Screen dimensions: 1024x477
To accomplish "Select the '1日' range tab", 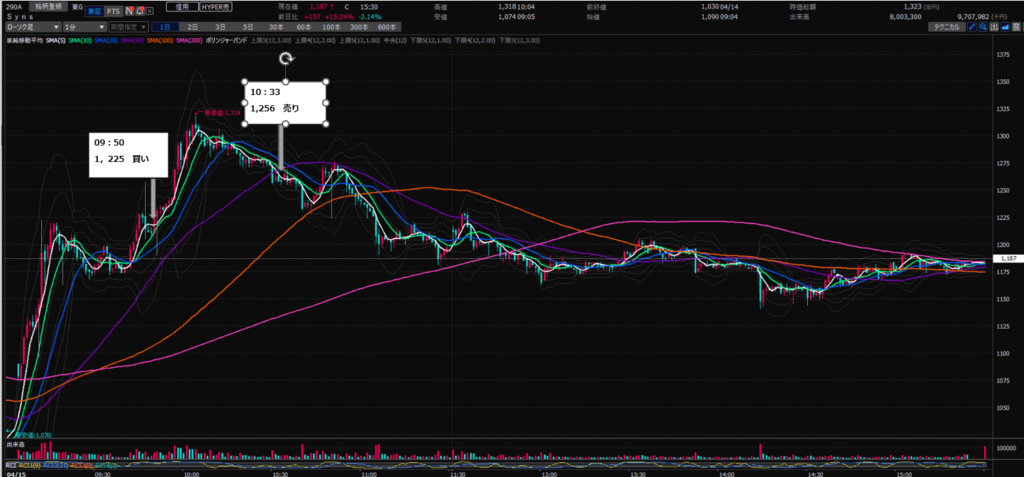I will point(165,27).
